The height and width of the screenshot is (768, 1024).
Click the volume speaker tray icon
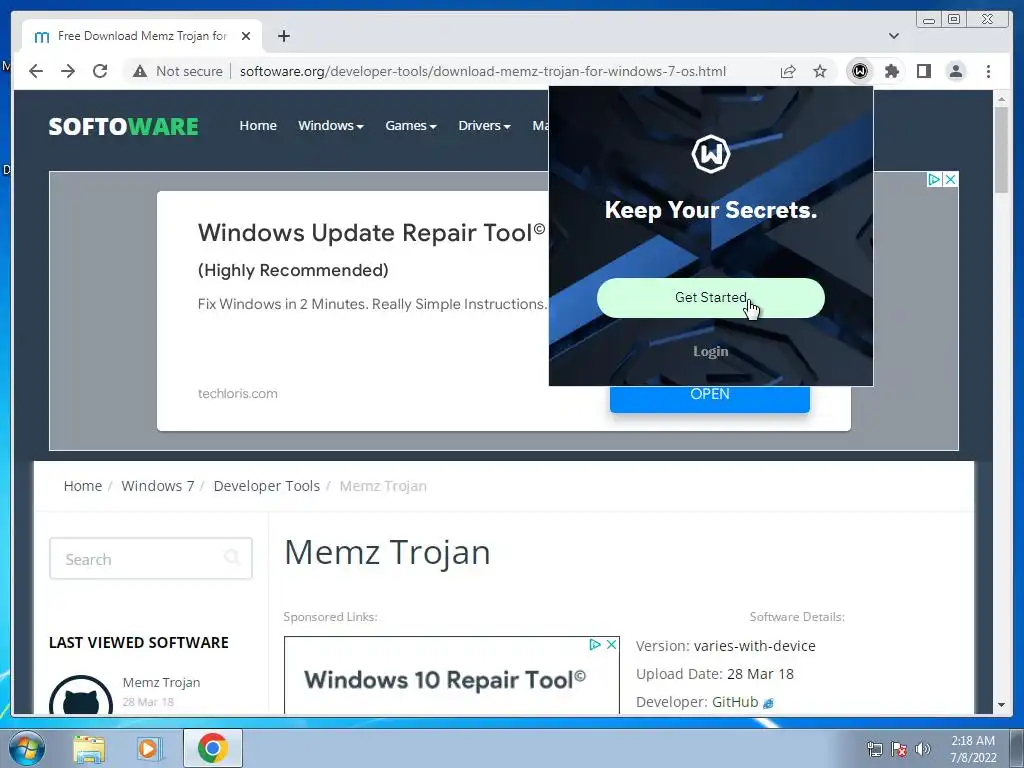pos(923,749)
